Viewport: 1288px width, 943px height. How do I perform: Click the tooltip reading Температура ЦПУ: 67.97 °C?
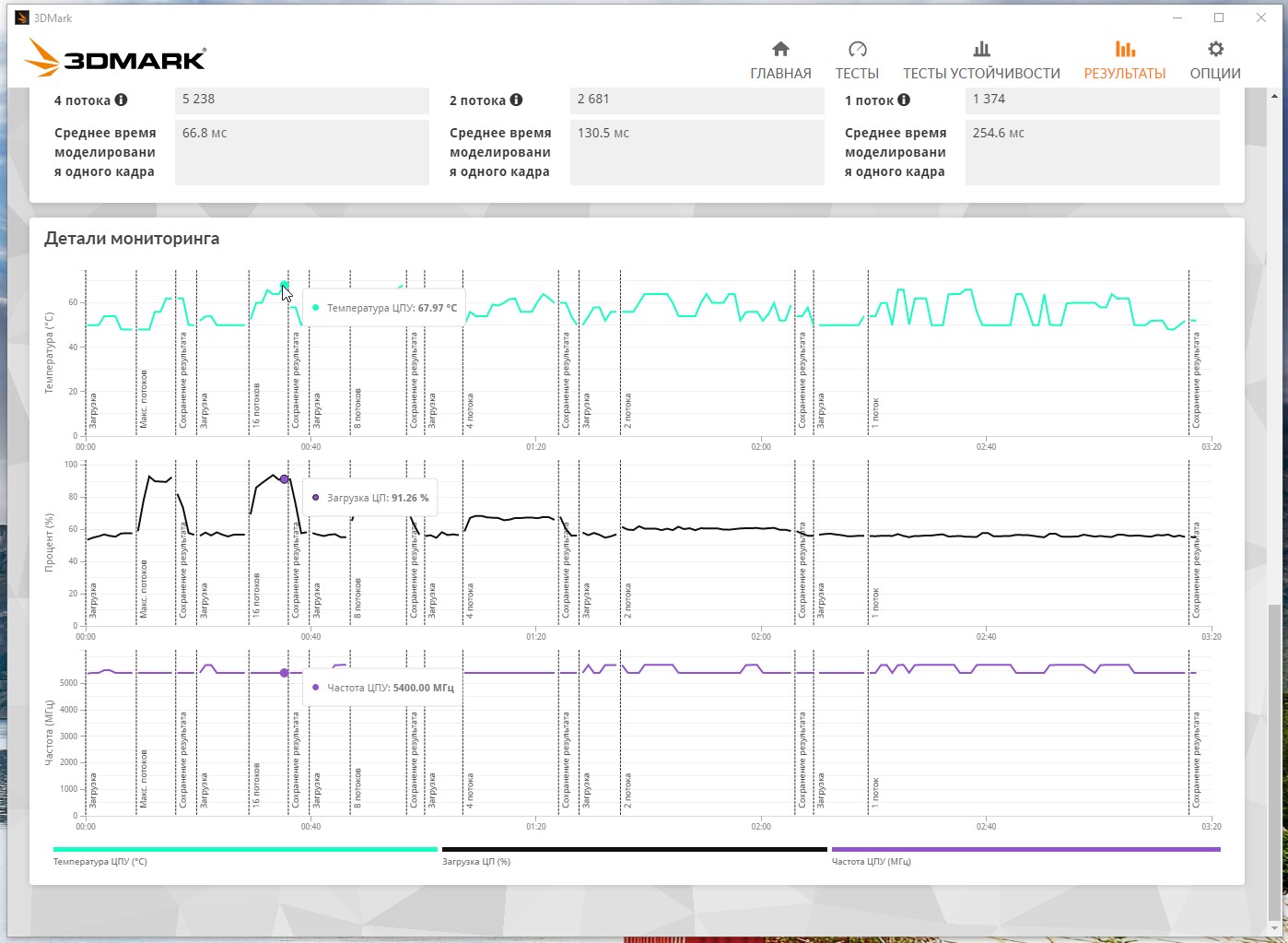383,308
